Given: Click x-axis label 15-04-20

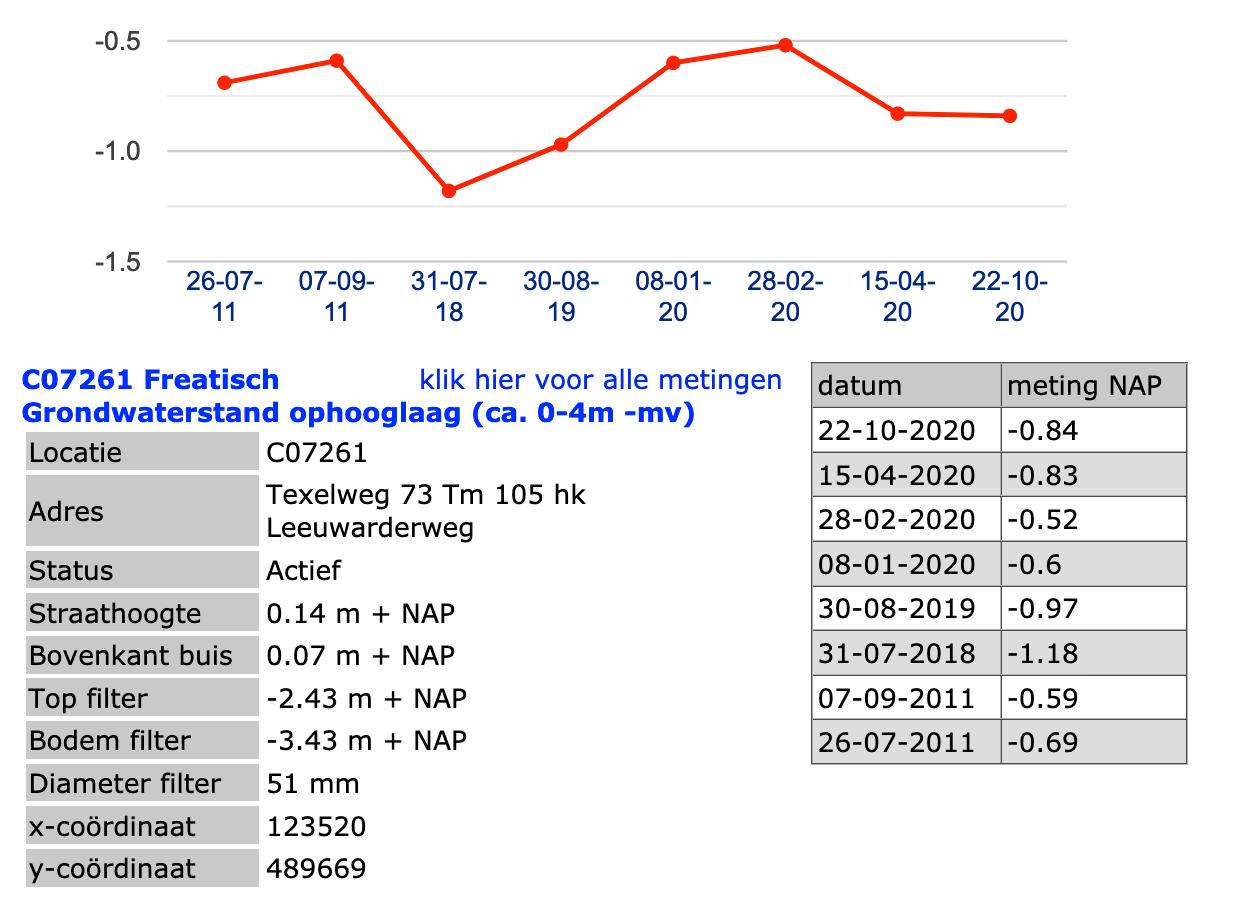Looking at the screenshot, I should (897, 297).
